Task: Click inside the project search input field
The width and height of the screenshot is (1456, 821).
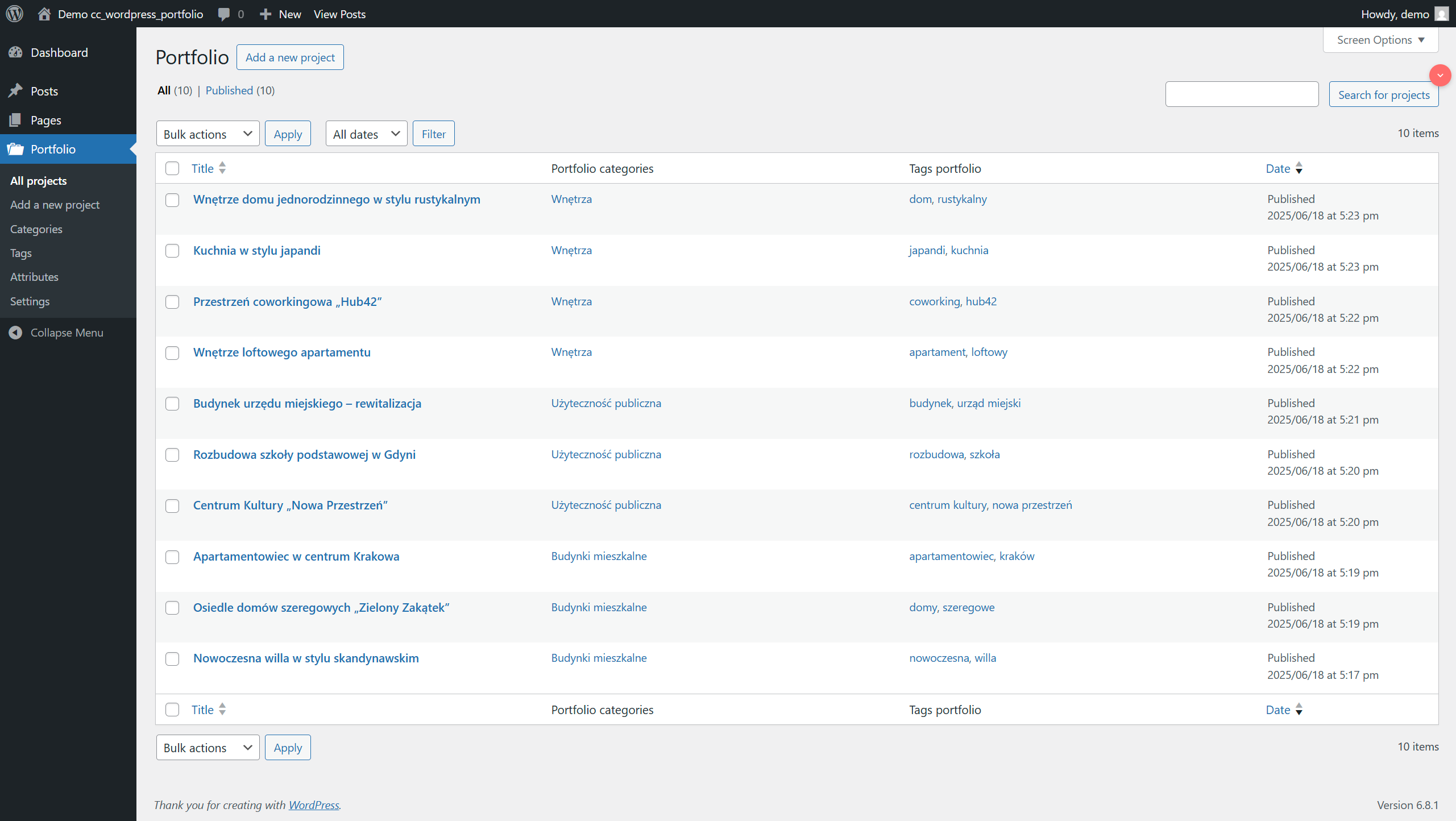Action: 1242,94
